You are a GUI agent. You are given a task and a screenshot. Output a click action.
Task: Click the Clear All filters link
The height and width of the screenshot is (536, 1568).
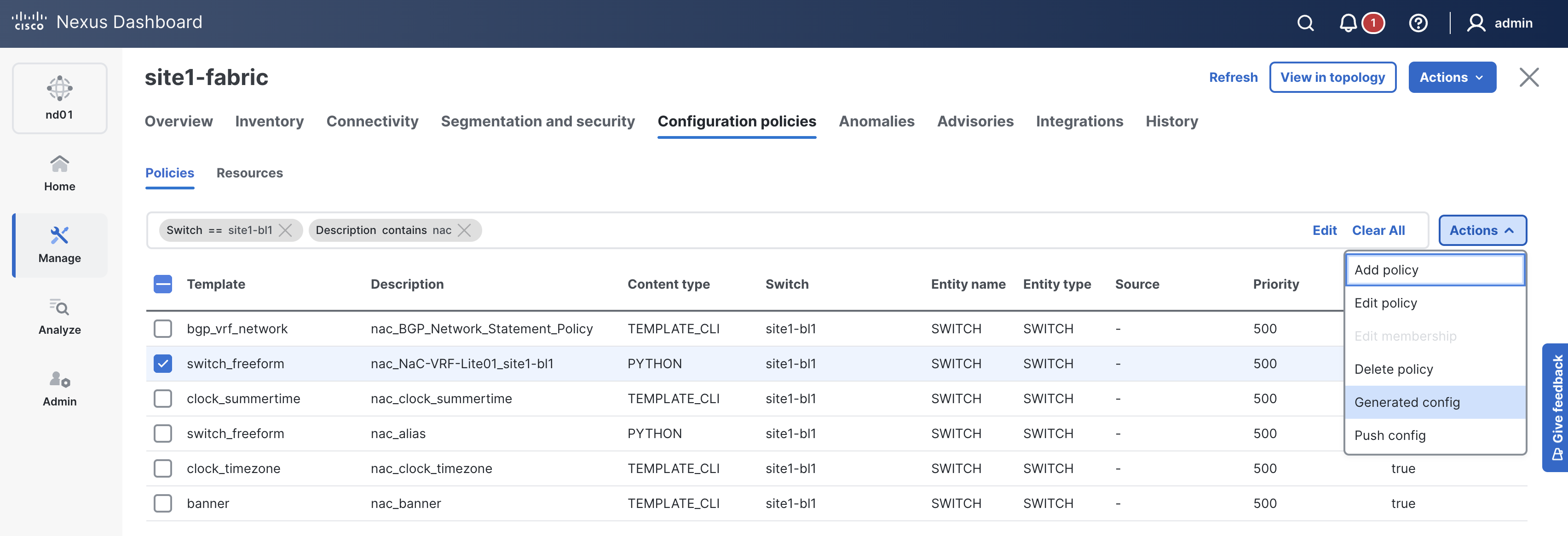tap(1378, 230)
